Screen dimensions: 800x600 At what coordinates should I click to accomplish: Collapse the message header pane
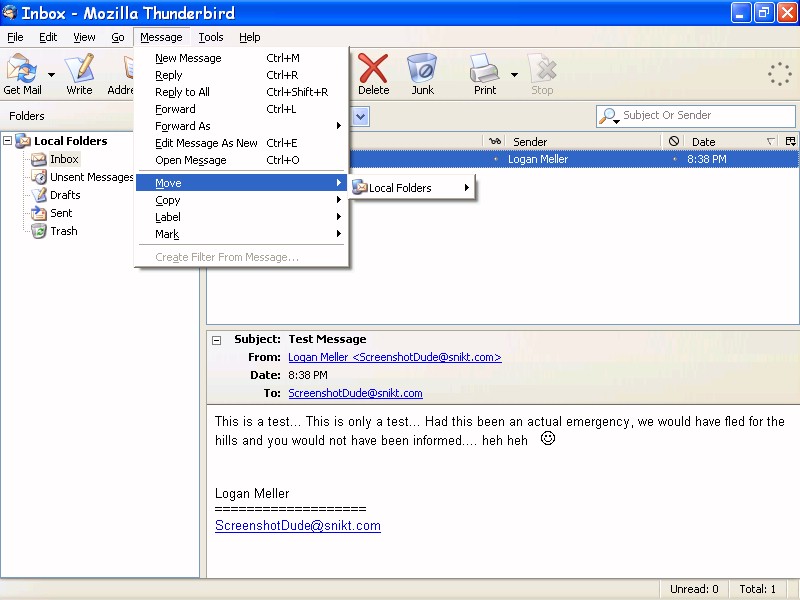216,340
